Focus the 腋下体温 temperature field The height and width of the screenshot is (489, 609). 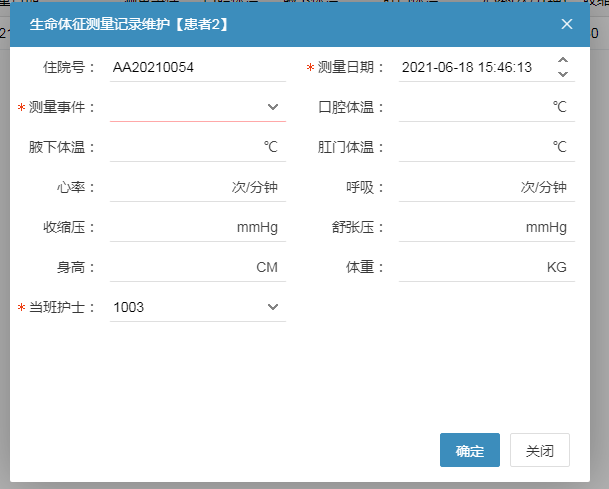[x=183, y=147]
